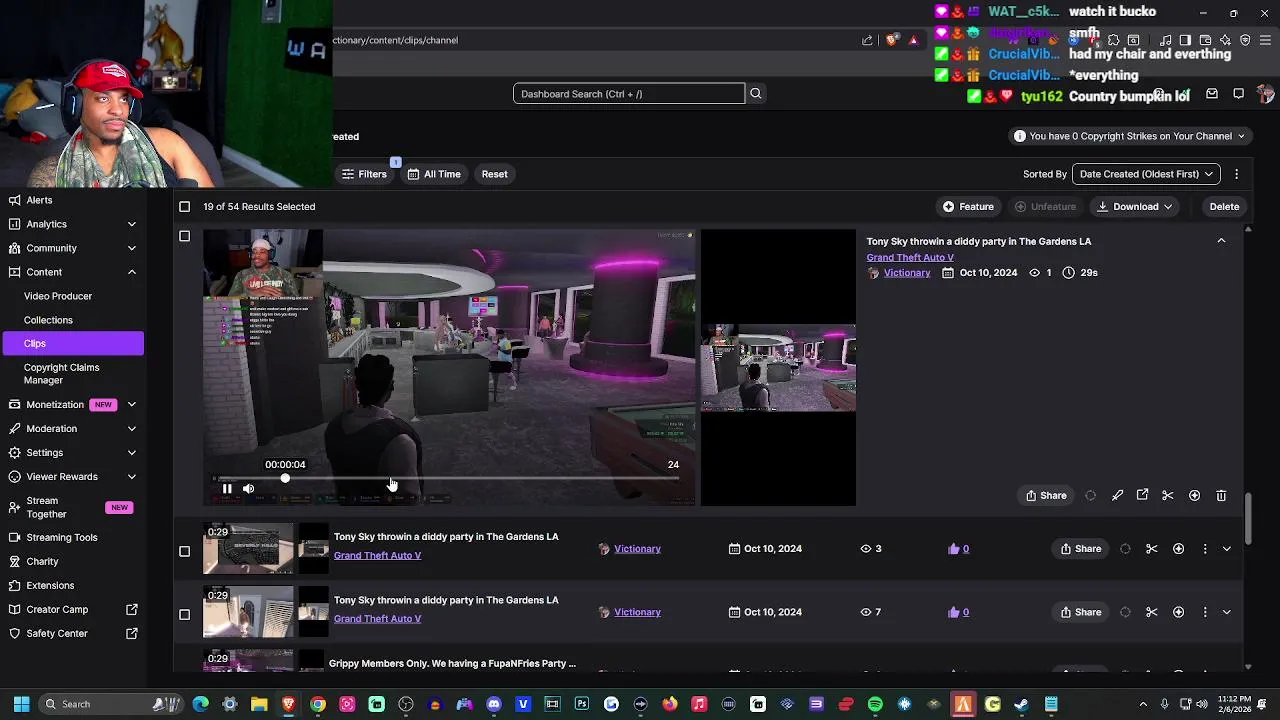
Task: Click the sparkle feature icon in expanded clip
Action: coord(1194,496)
